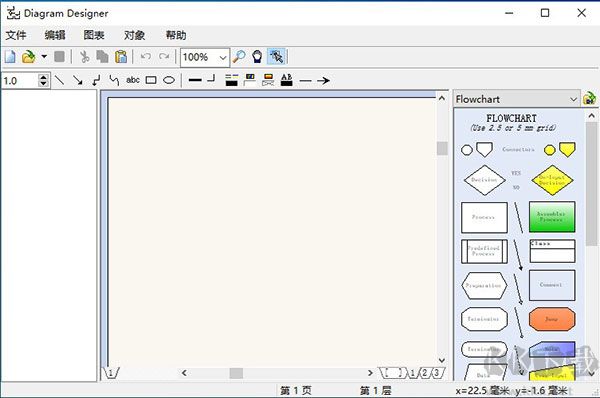Select the curved connector tool
Screen dimensions: 600x398
tap(114, 80)
